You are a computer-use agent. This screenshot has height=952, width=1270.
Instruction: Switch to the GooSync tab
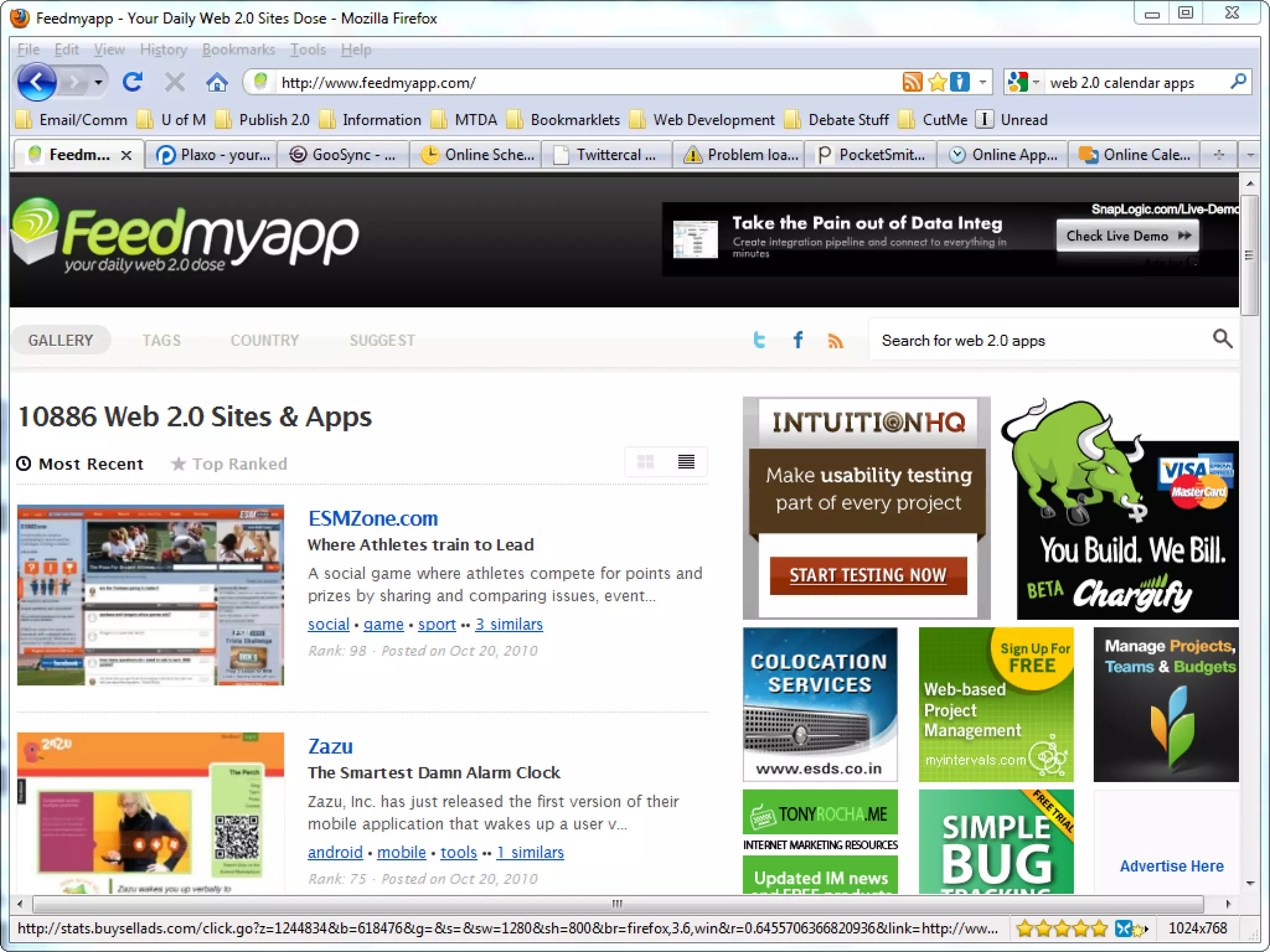[343, 155]
